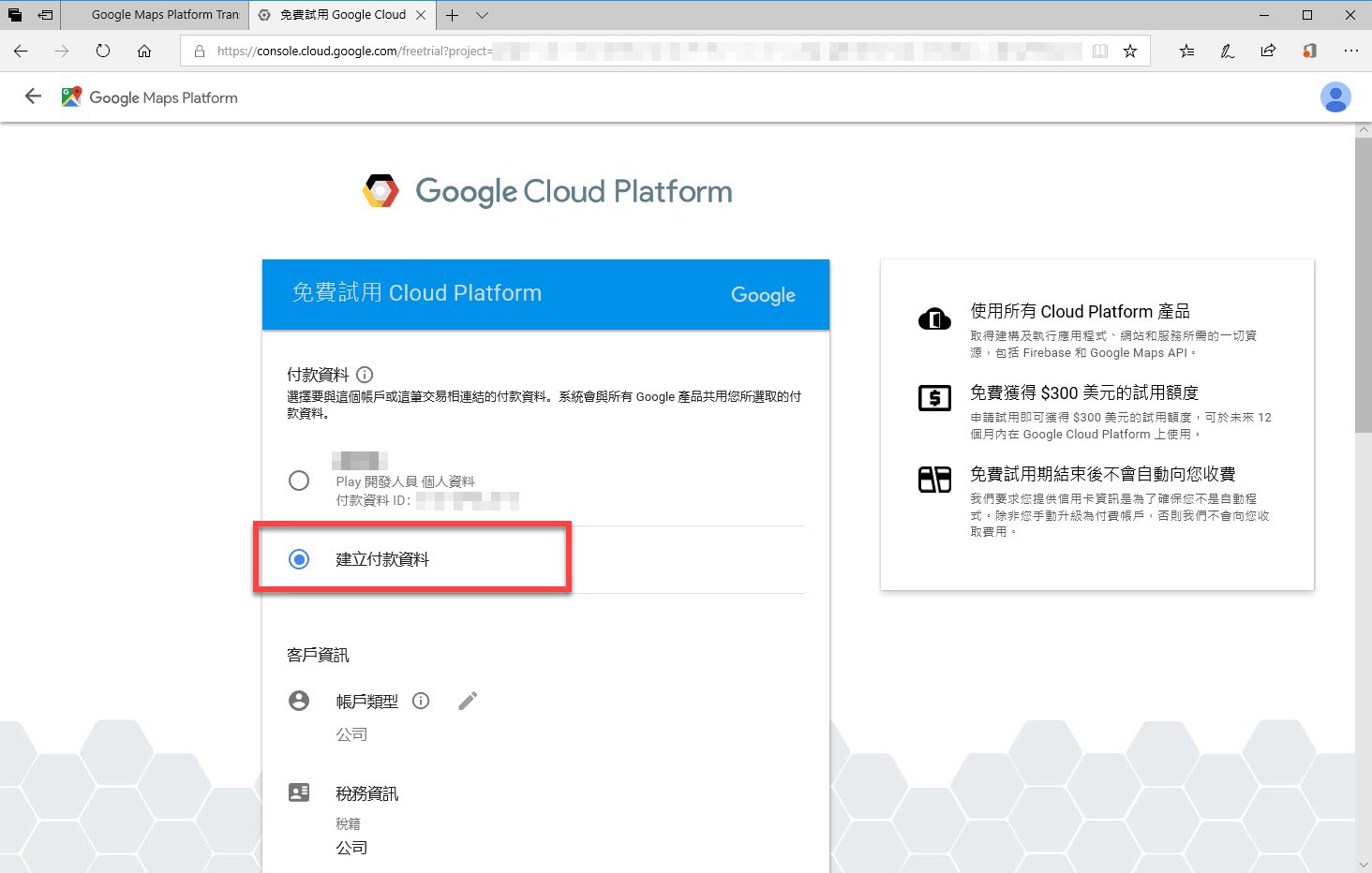
Task: Click the Google Maps Platform pin logo
Action: (x=71, y=96)
